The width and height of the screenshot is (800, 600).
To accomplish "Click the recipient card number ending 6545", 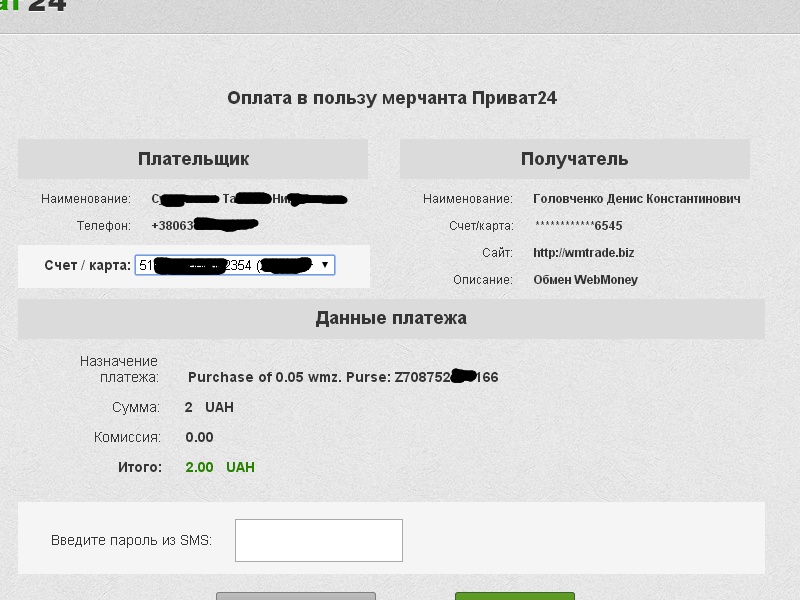I will tap(578, 226).
